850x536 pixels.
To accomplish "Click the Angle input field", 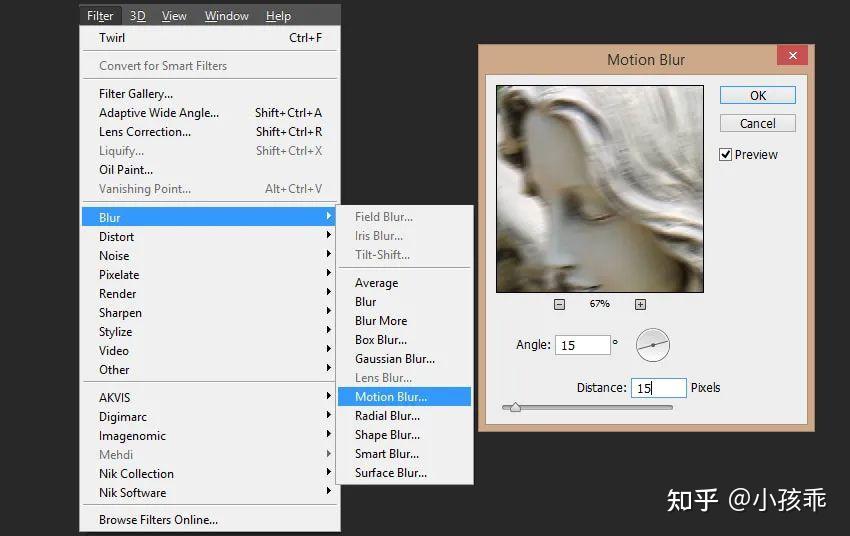I will tap(583, 345).
